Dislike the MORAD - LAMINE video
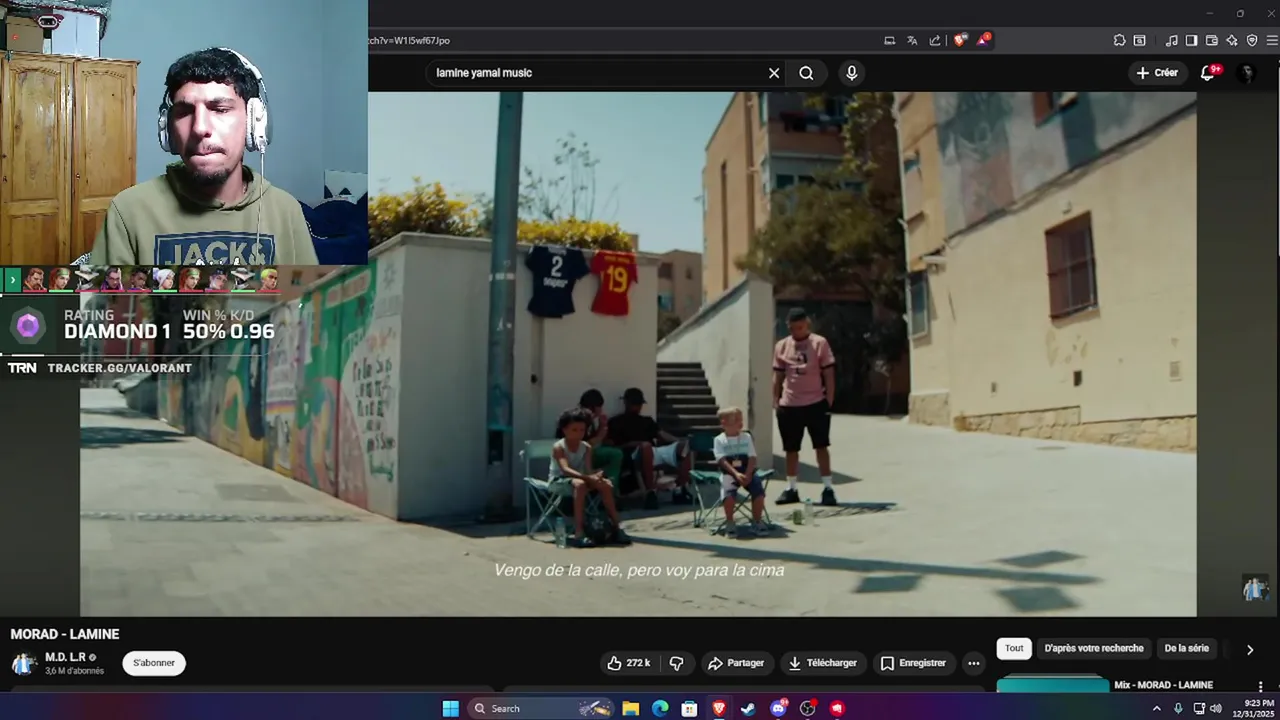1280x720 pixels. [676, 663]
